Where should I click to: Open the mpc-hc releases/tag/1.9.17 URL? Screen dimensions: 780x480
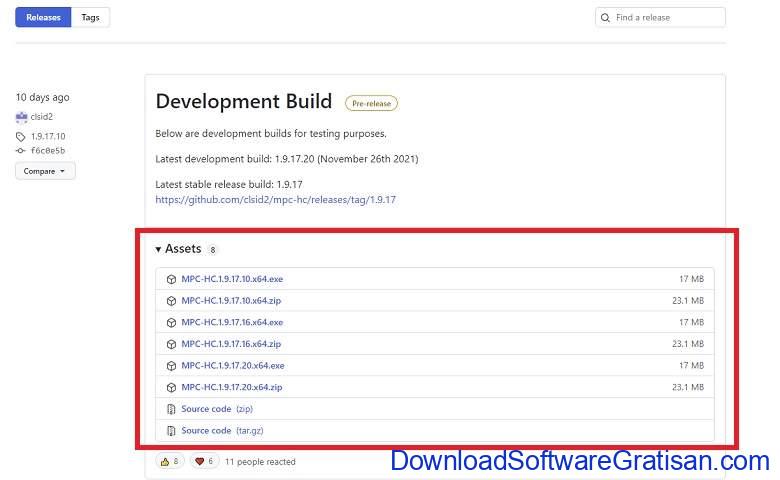[276, 199]
